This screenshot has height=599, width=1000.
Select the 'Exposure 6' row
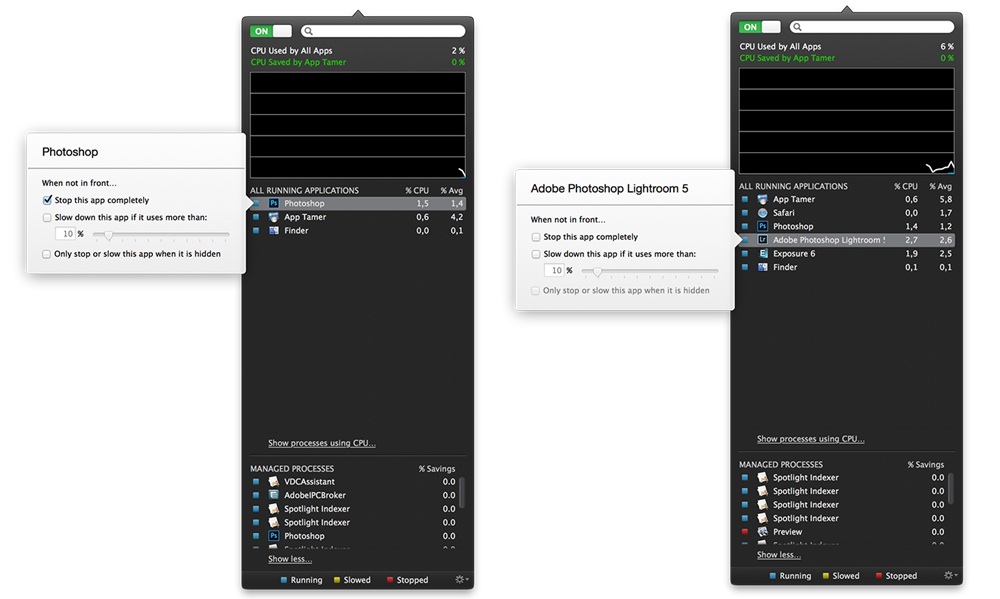coord(847,253)
